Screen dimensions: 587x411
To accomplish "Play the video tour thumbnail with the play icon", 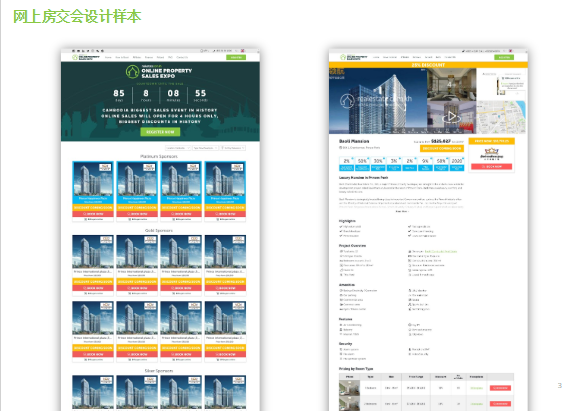I will click(451, 117).
